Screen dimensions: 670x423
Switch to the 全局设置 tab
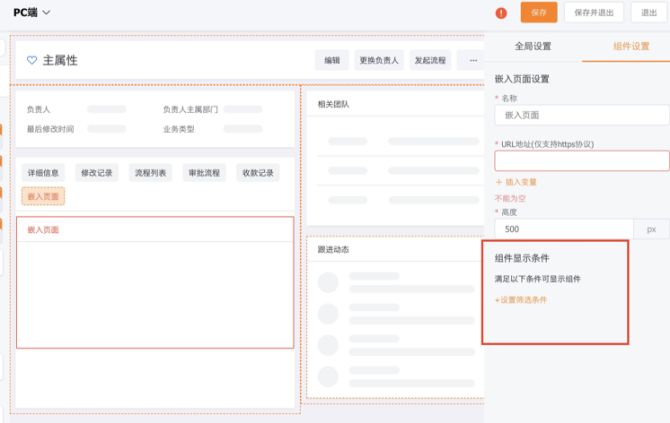point(532,46)
